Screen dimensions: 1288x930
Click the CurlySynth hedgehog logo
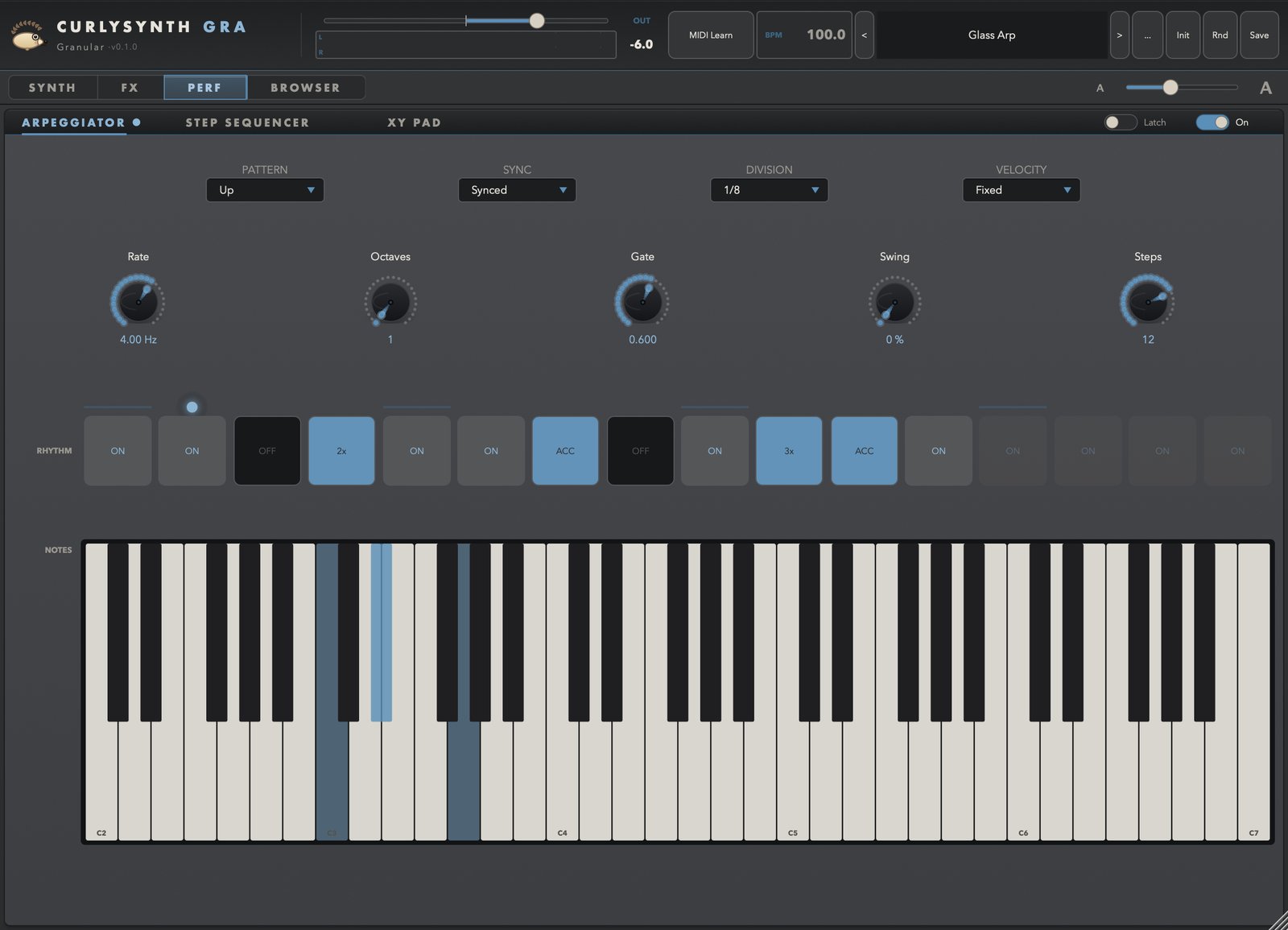pyautogui.click(x=28, y=35)
